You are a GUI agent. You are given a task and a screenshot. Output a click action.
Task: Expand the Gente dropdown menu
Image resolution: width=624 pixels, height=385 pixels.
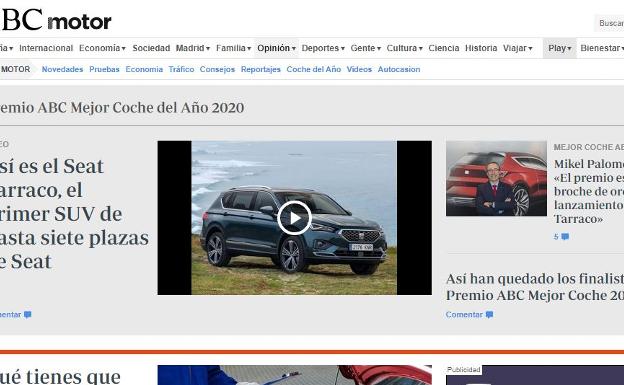365,48
